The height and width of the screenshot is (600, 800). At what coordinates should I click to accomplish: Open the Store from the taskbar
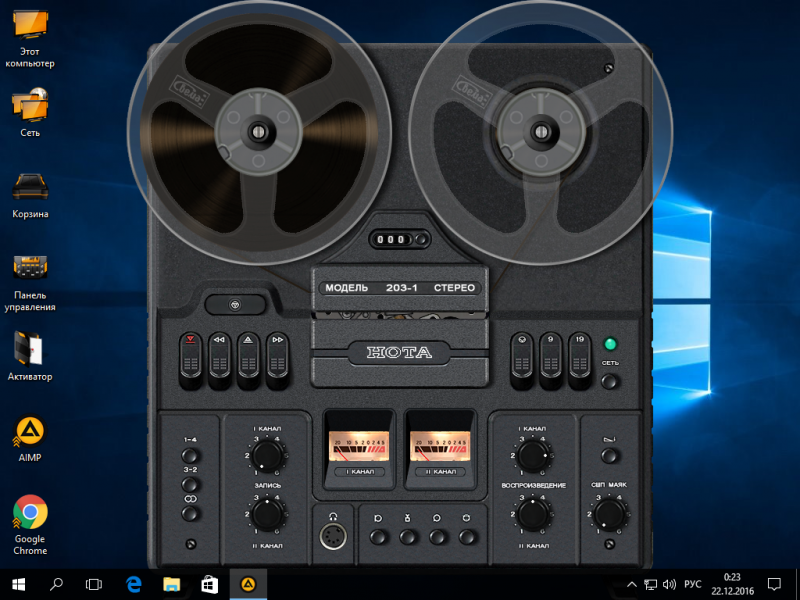coord(210,584)
